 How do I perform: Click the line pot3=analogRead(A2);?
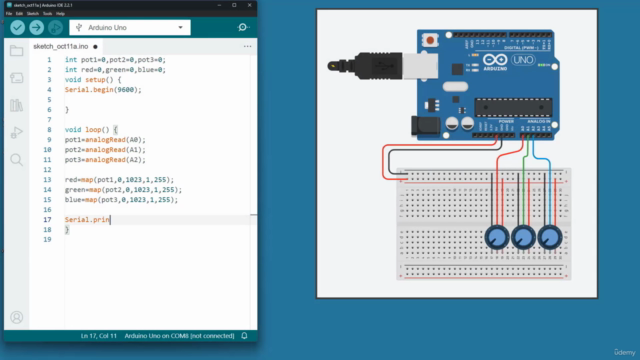tap(105, 160)
